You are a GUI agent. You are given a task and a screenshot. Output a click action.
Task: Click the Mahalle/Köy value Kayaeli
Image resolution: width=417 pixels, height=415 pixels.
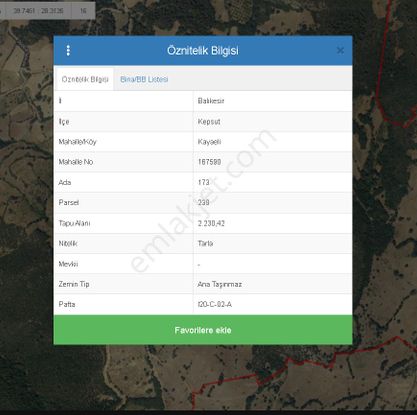209,142
